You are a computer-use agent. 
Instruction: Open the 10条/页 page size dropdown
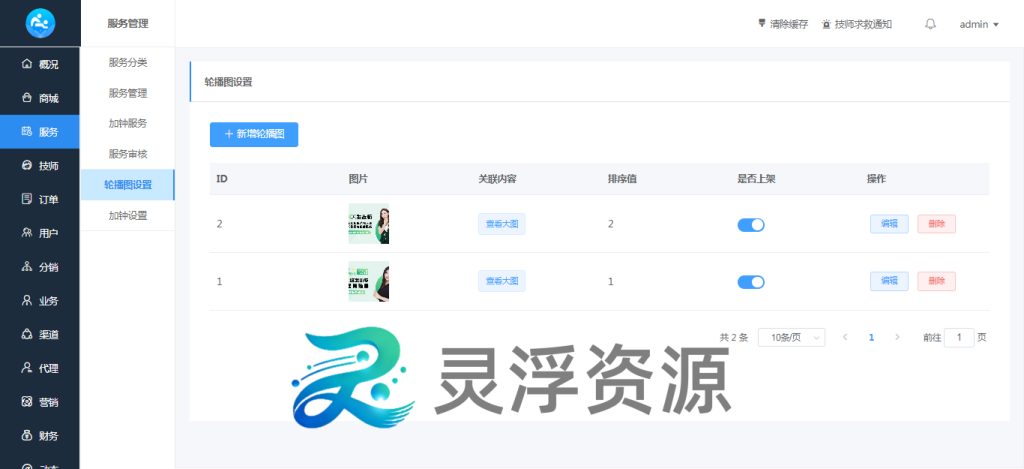[x=792, y=338]
